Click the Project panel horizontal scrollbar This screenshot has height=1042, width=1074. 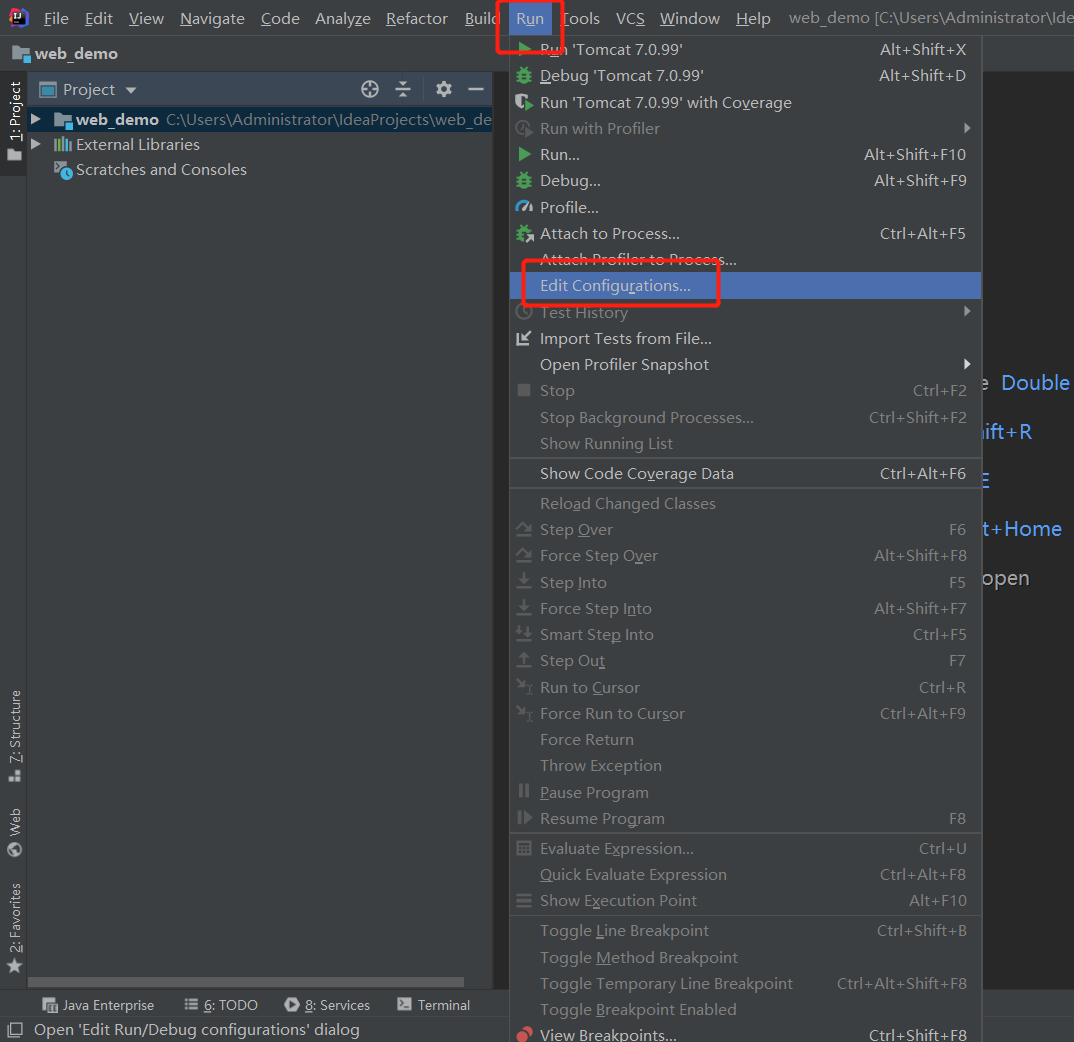pyautogui.click(x=246, y=982)
